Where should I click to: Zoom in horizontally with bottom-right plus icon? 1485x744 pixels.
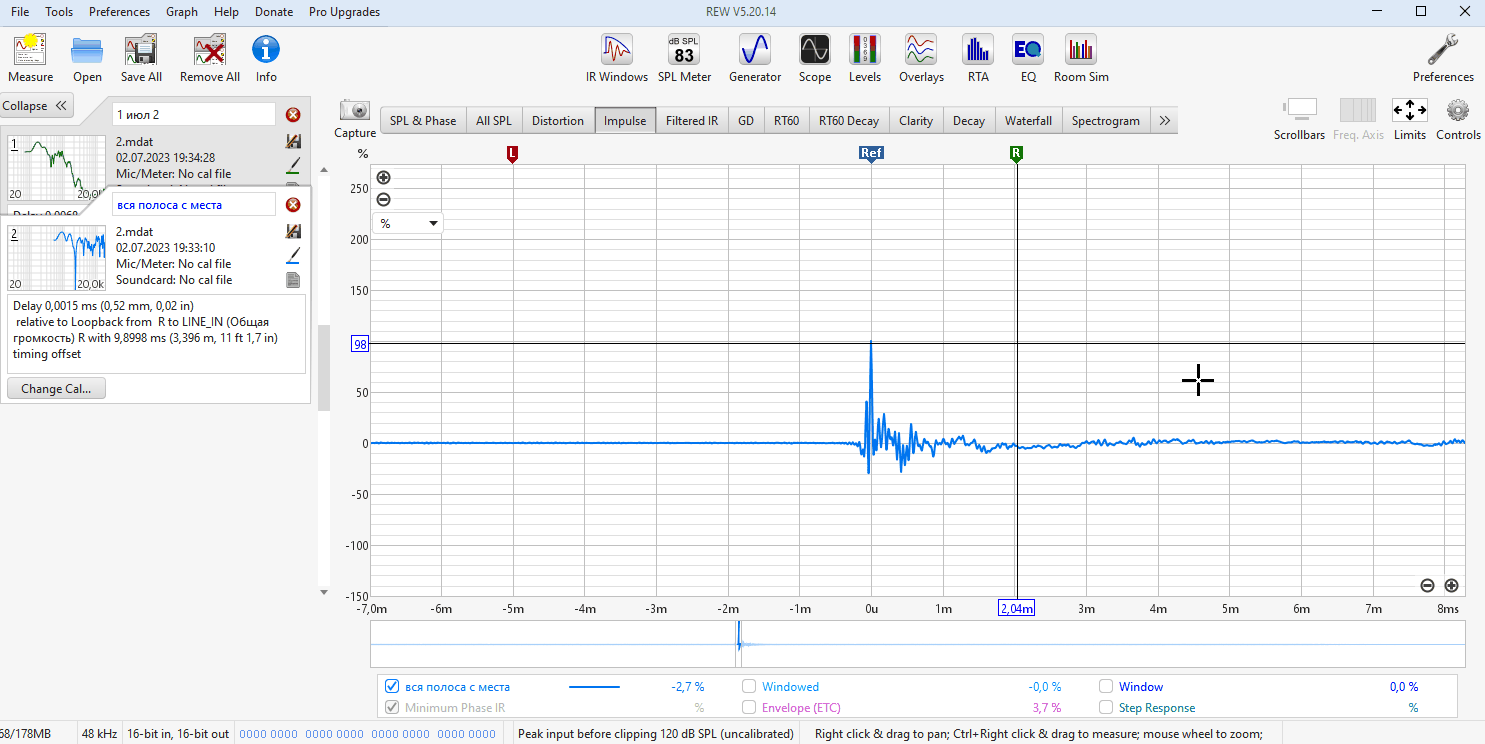click(x=1451, y=586)
